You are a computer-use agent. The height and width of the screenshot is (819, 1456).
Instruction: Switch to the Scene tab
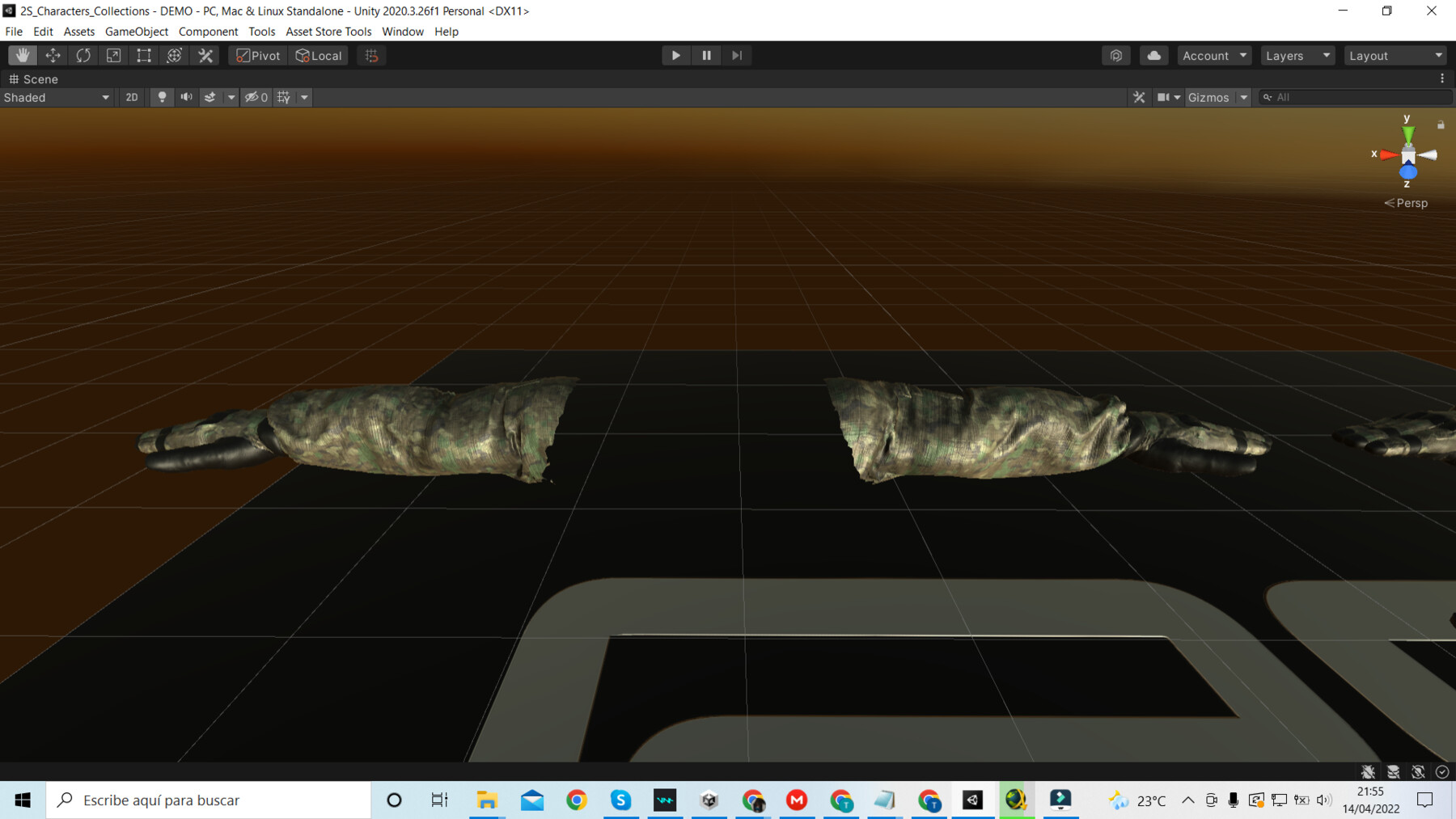coord(33,79)
